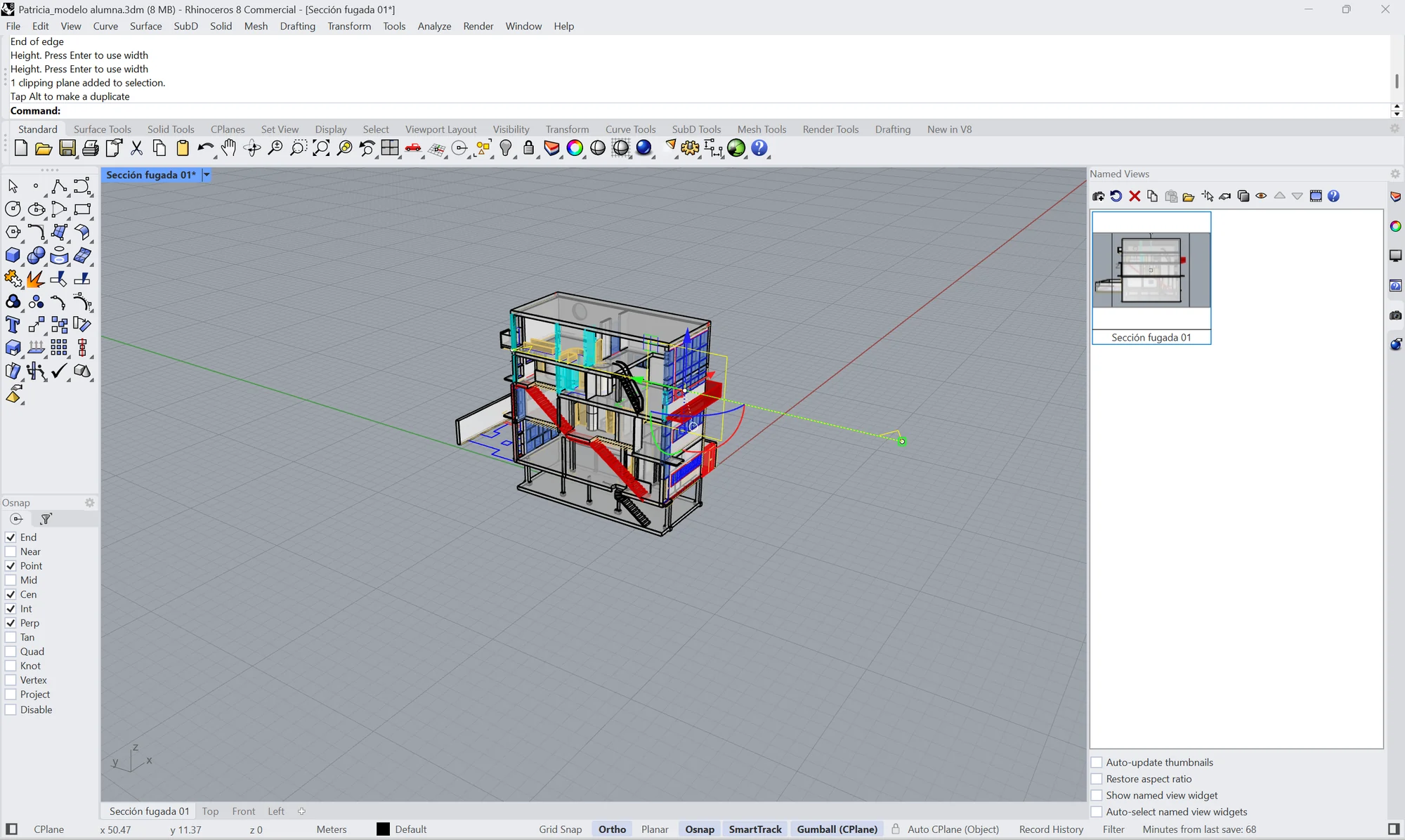Click the Zoom Extents icon
Screen dimensions: 1405x840
(x=321, y=148)
